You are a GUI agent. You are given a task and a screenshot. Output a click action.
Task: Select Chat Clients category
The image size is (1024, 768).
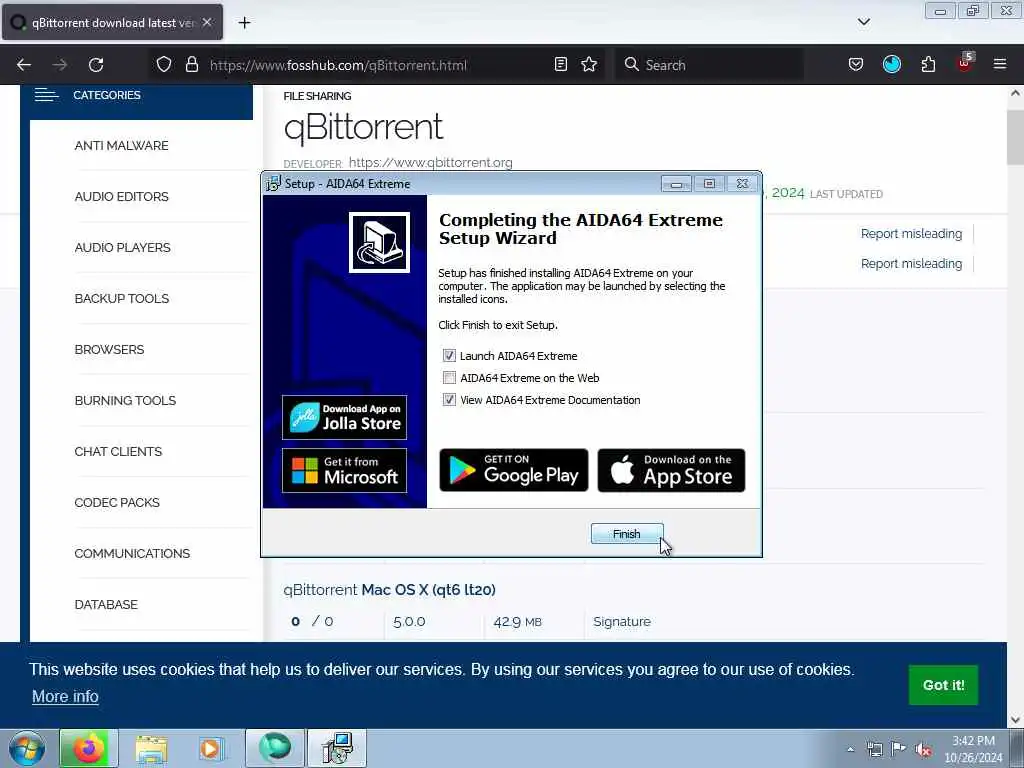tap(118, 451)
